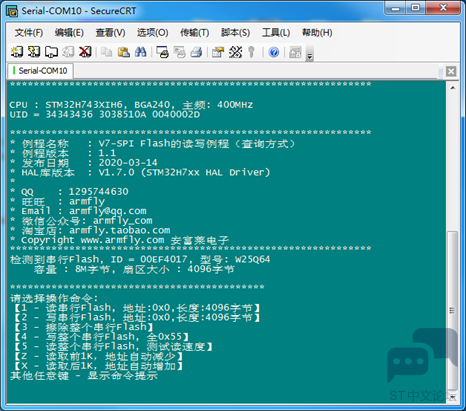
Task: Click the Quick Connect toolbar icon
Action: click(x=34, y=52)
